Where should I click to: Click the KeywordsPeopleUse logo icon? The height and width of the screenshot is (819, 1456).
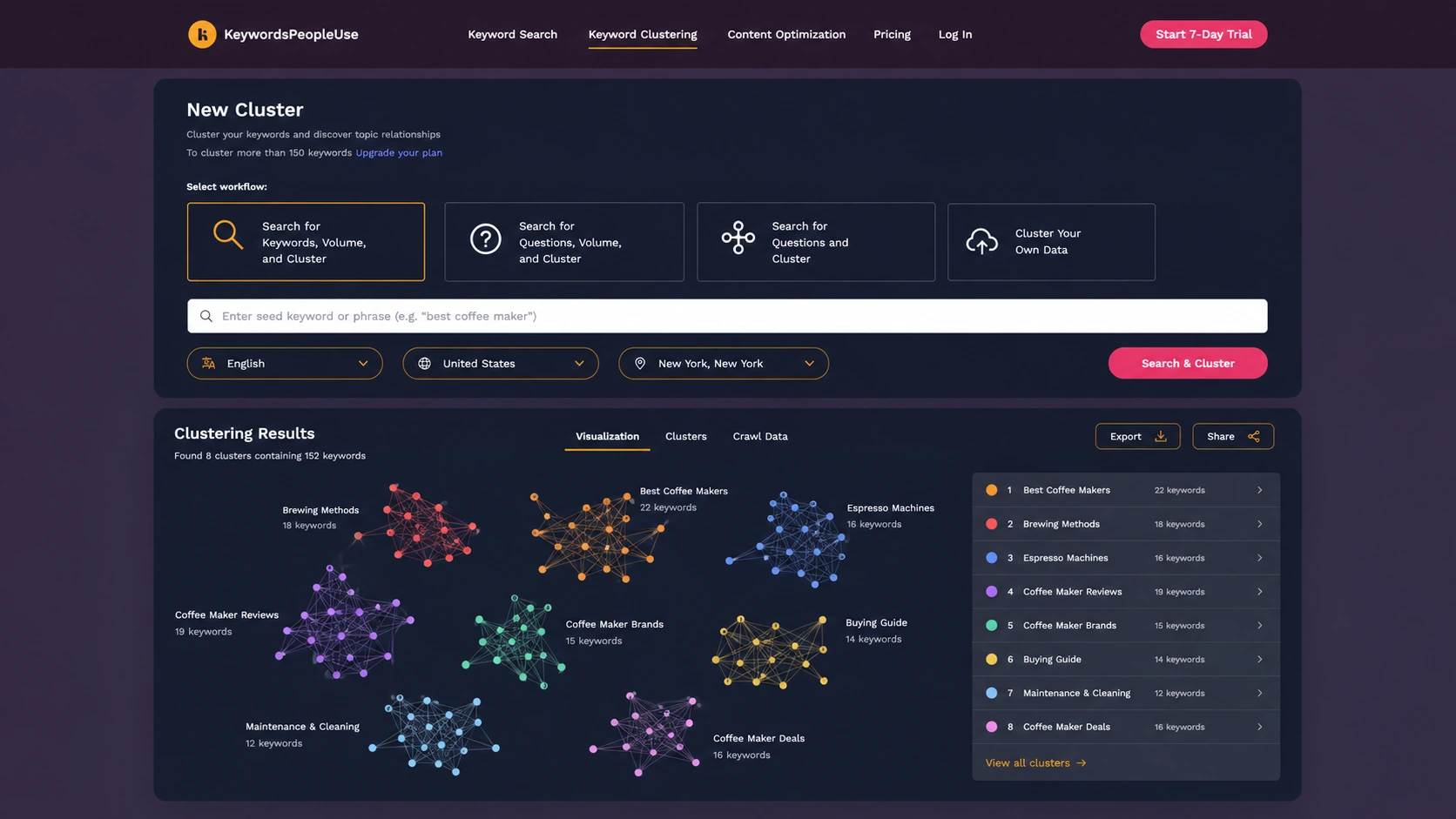[202, 34]
